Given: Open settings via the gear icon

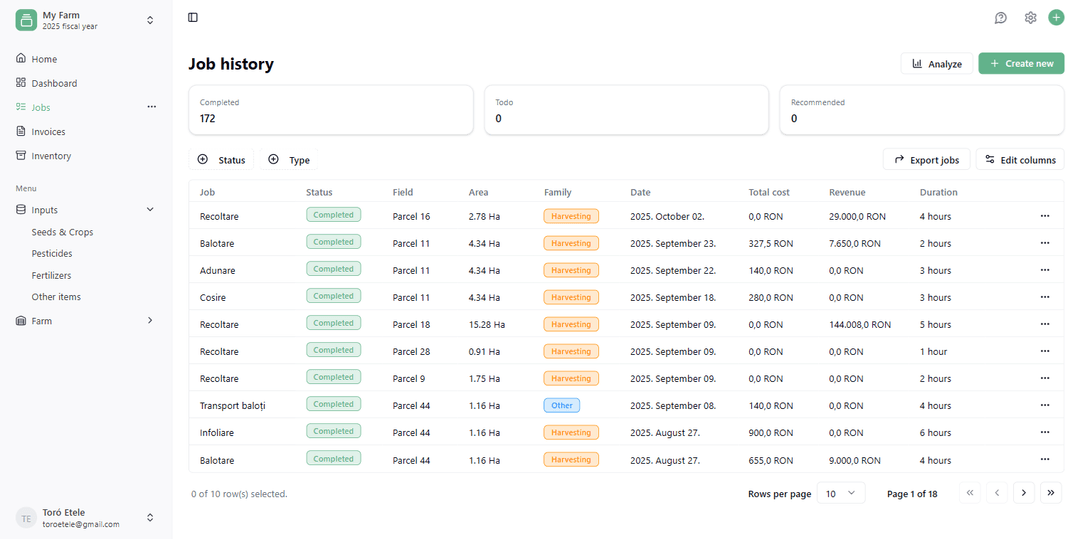Looking at the screenshot, I should tap(1030, 17).
